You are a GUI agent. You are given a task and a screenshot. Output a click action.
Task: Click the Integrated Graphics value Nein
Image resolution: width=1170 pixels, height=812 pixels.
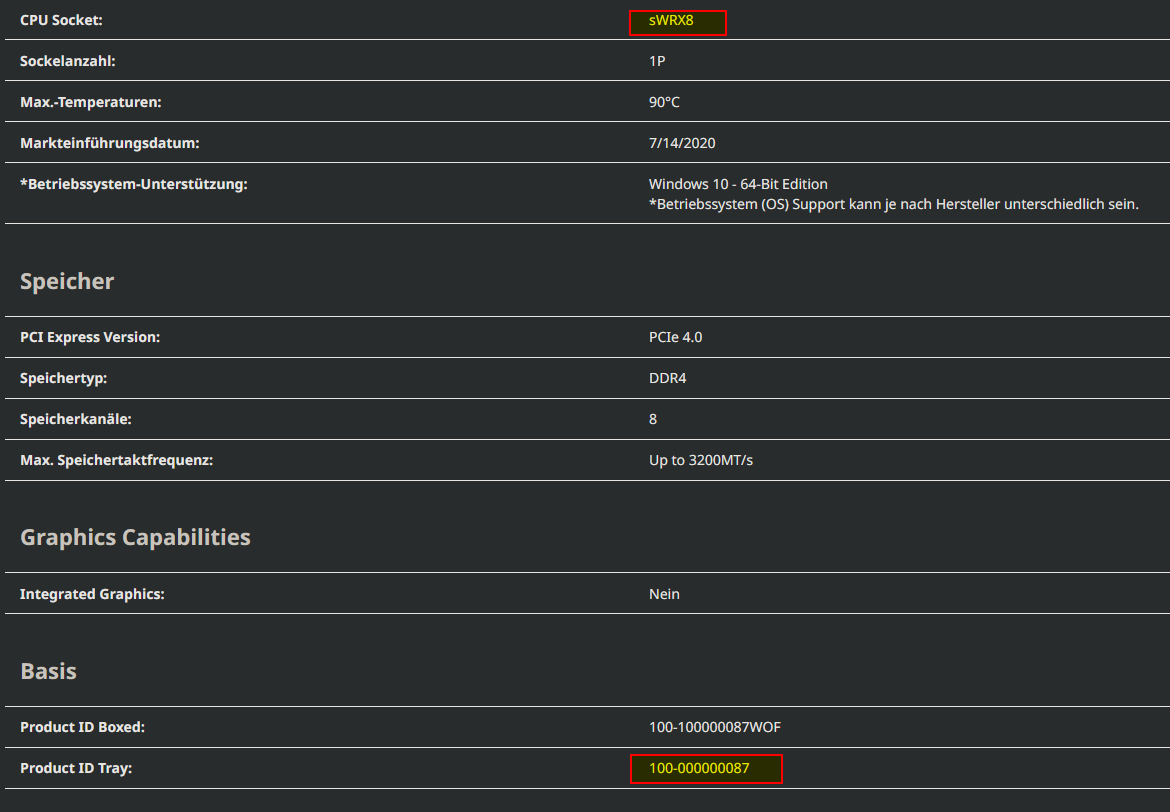(663, 593)
